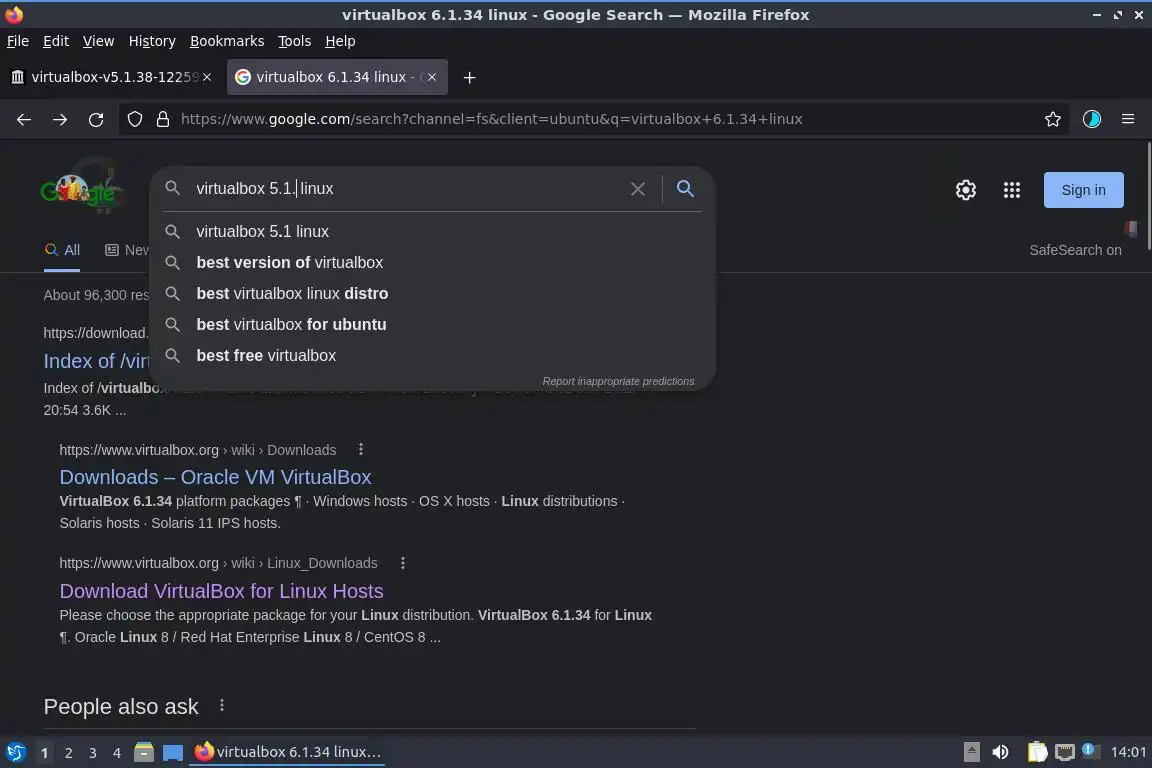
Task: Switch to workspace 1
Action: coord(44,753)
